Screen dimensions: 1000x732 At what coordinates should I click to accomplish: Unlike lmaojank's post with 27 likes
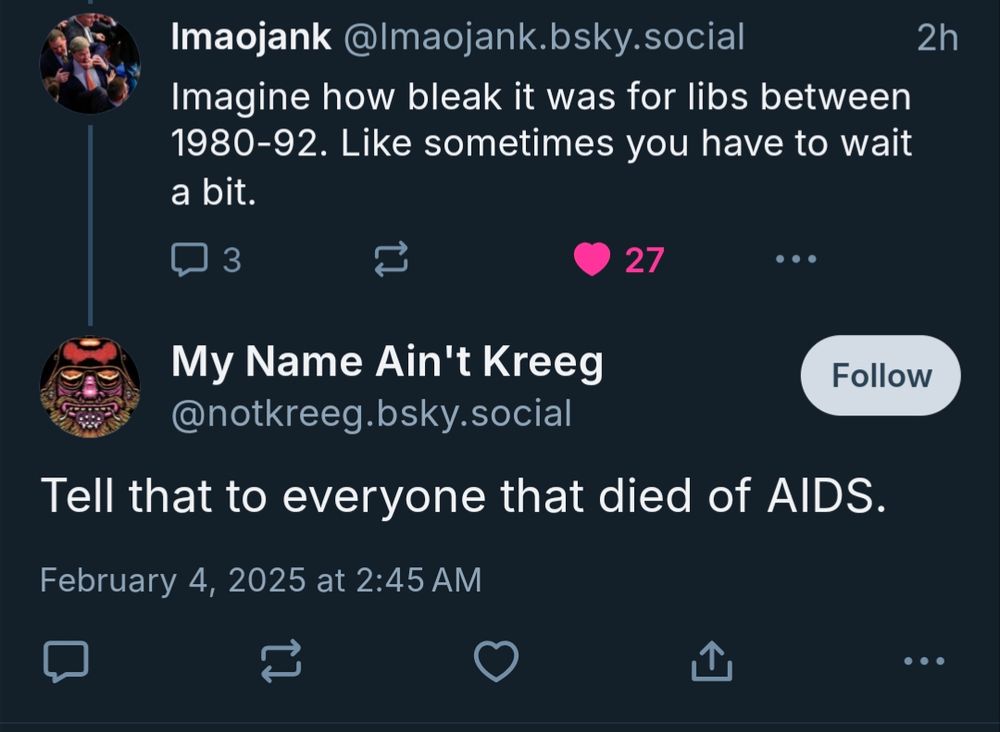[x=592, y=260]
